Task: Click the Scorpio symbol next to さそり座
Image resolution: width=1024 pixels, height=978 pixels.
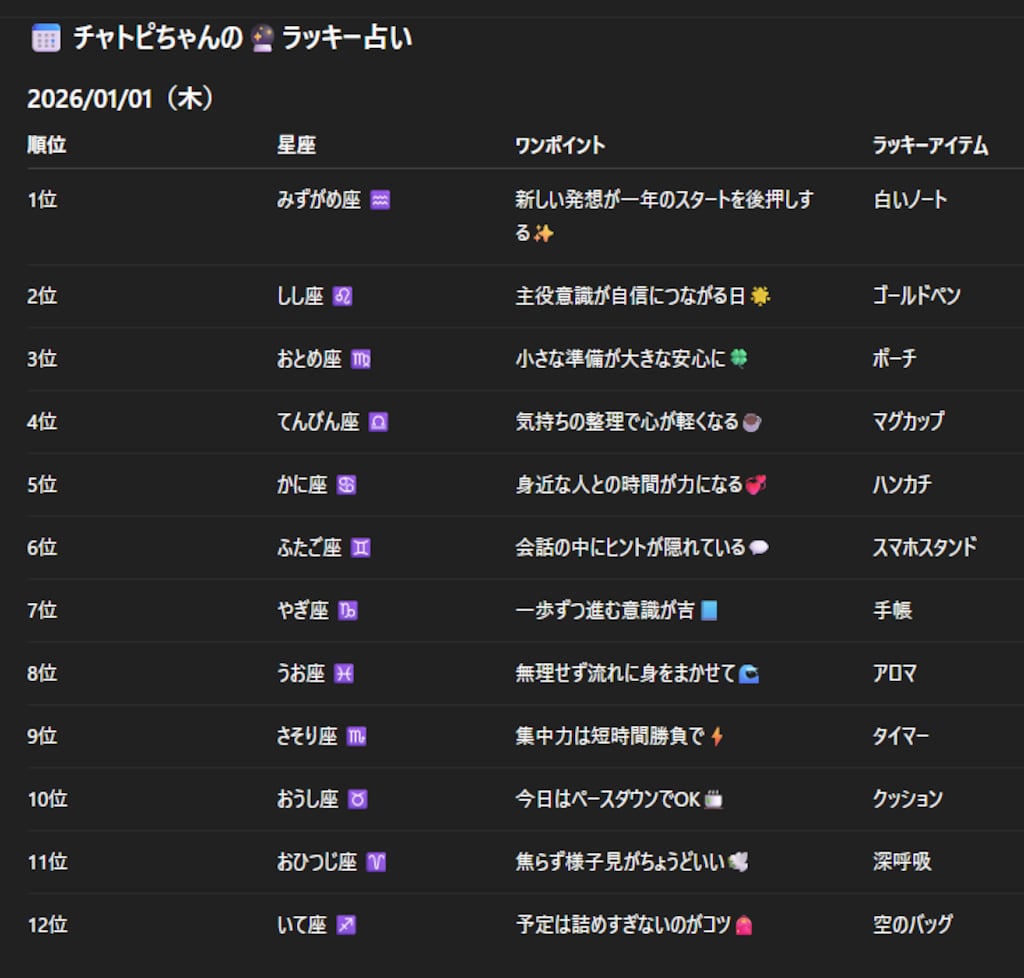Action: (356, 737)
